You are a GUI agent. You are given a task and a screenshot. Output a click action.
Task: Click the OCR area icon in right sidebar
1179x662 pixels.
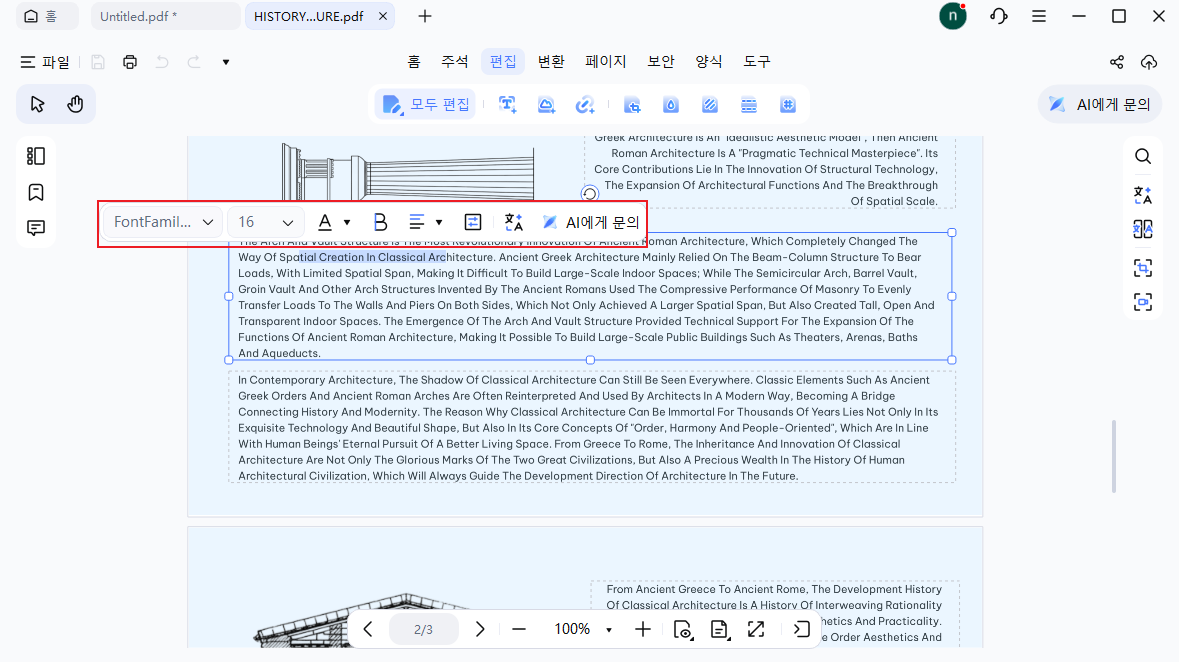pyautogui.click(x=1143, y=267)
